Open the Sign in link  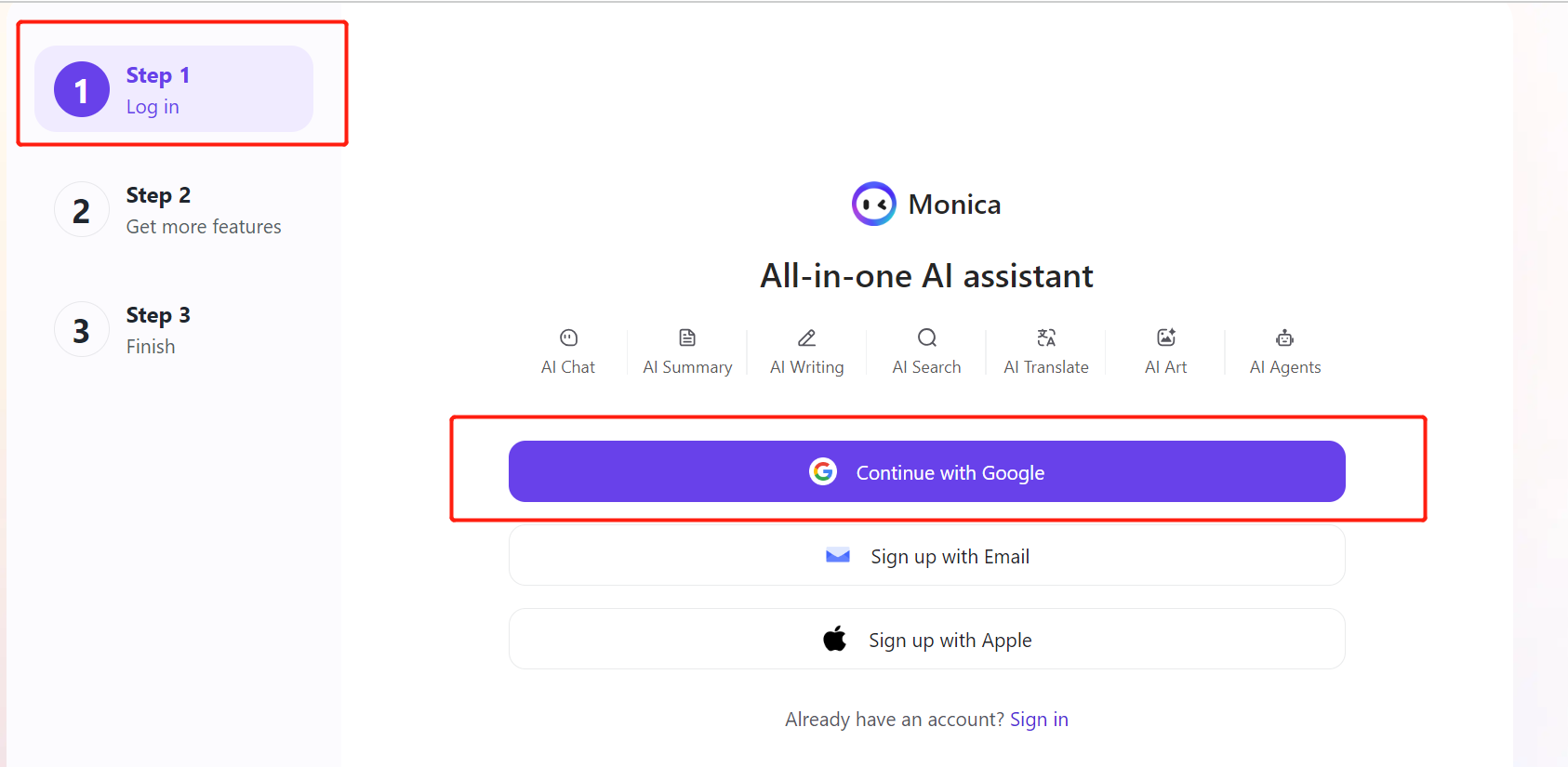coord(1039,720)
